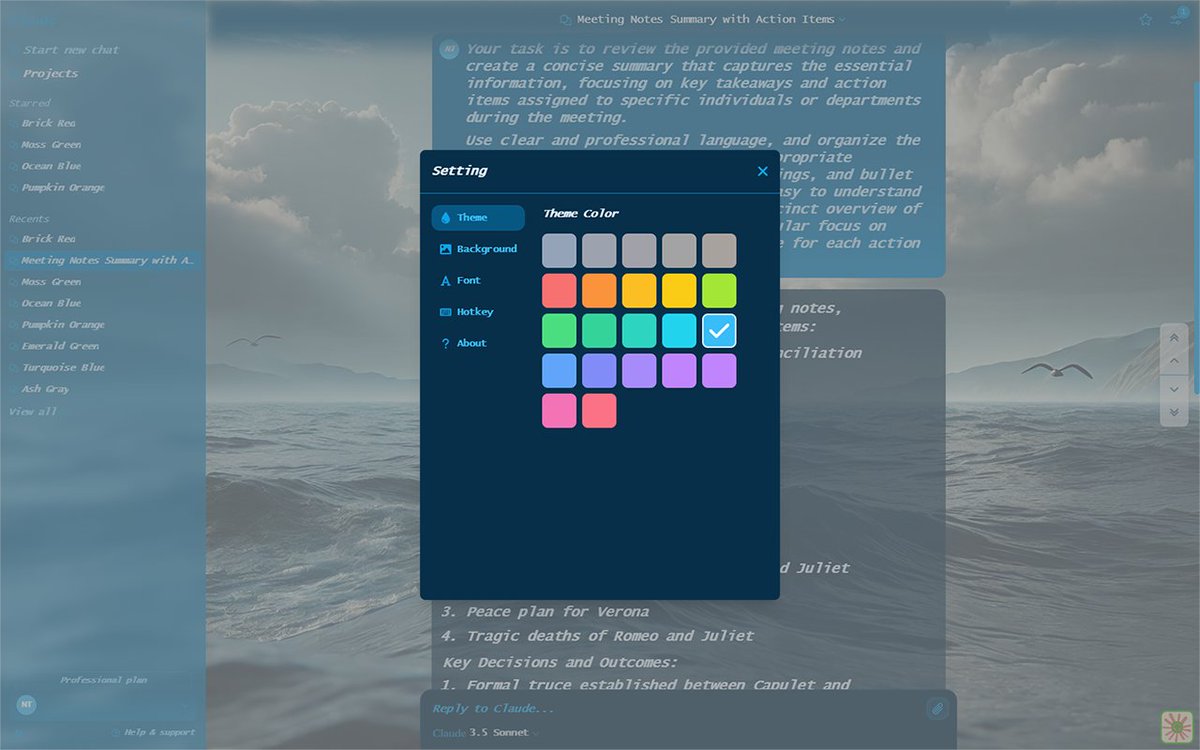The width and height of the screenshot is (1200, 750).
Task: Open Moss Green chat under Recents
Action: [51, 282]
